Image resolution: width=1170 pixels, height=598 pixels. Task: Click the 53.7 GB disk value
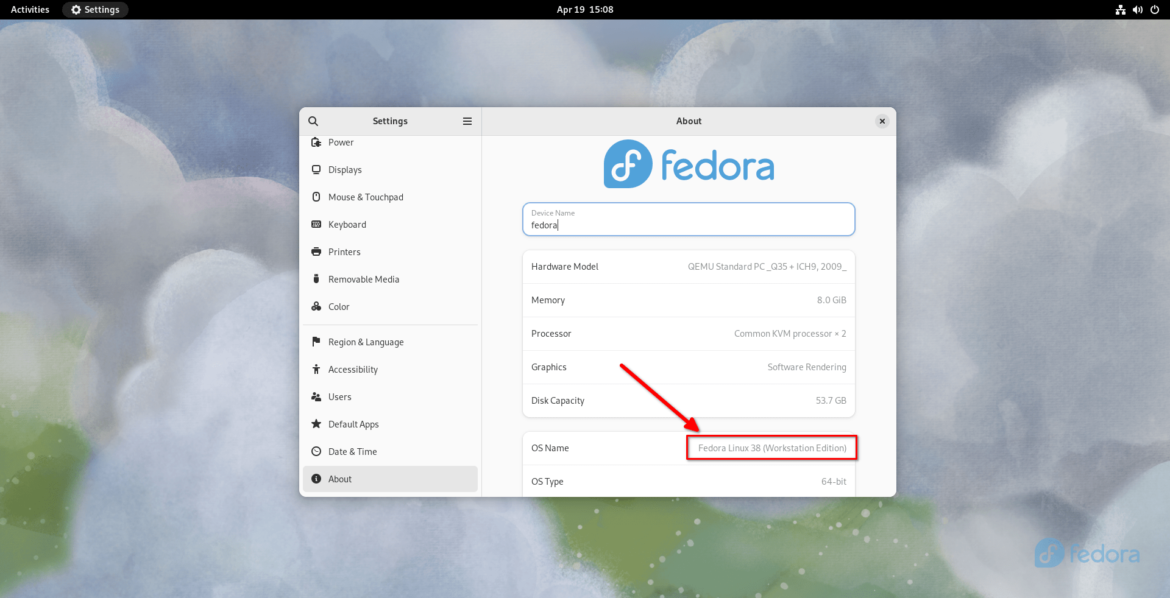point(831,400)
